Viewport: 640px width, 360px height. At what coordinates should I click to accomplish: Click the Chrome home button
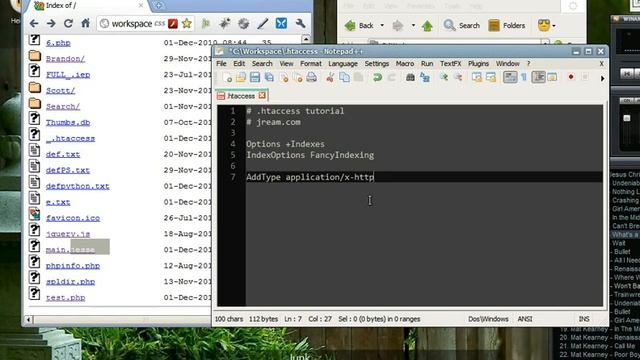[x=85, y=23]
